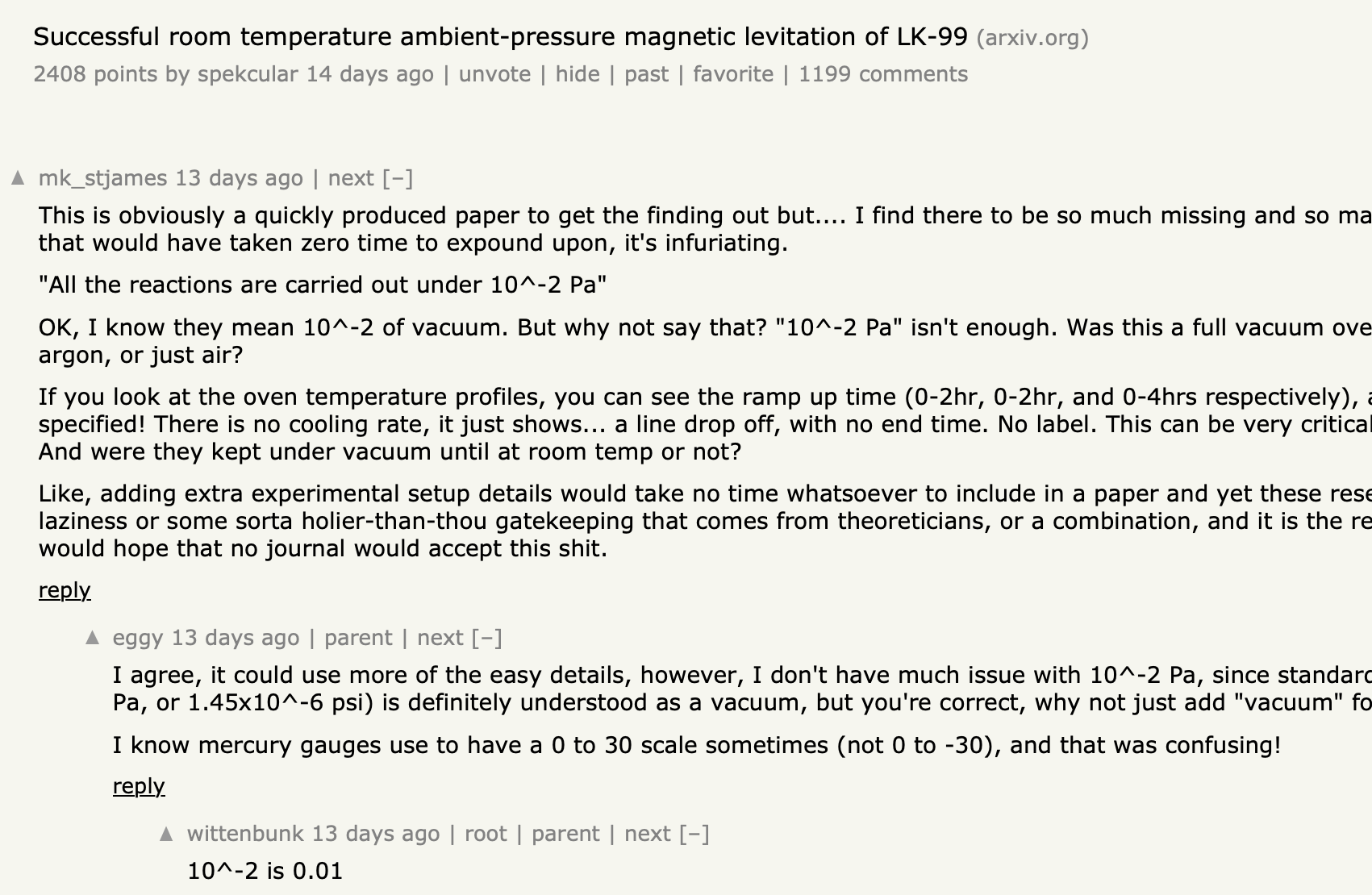
Task: Open the LK-99 story title link
Action: 500,37
